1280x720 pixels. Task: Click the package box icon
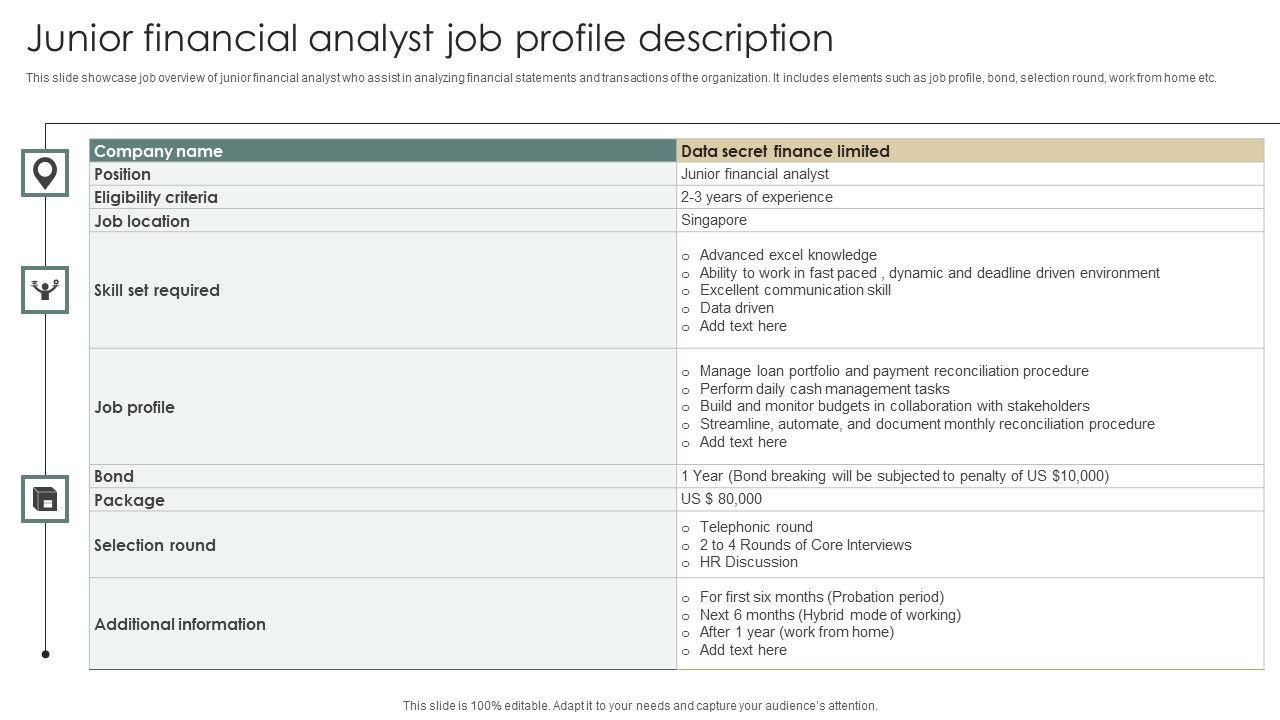pyautogui.click(x=45, y=499)
